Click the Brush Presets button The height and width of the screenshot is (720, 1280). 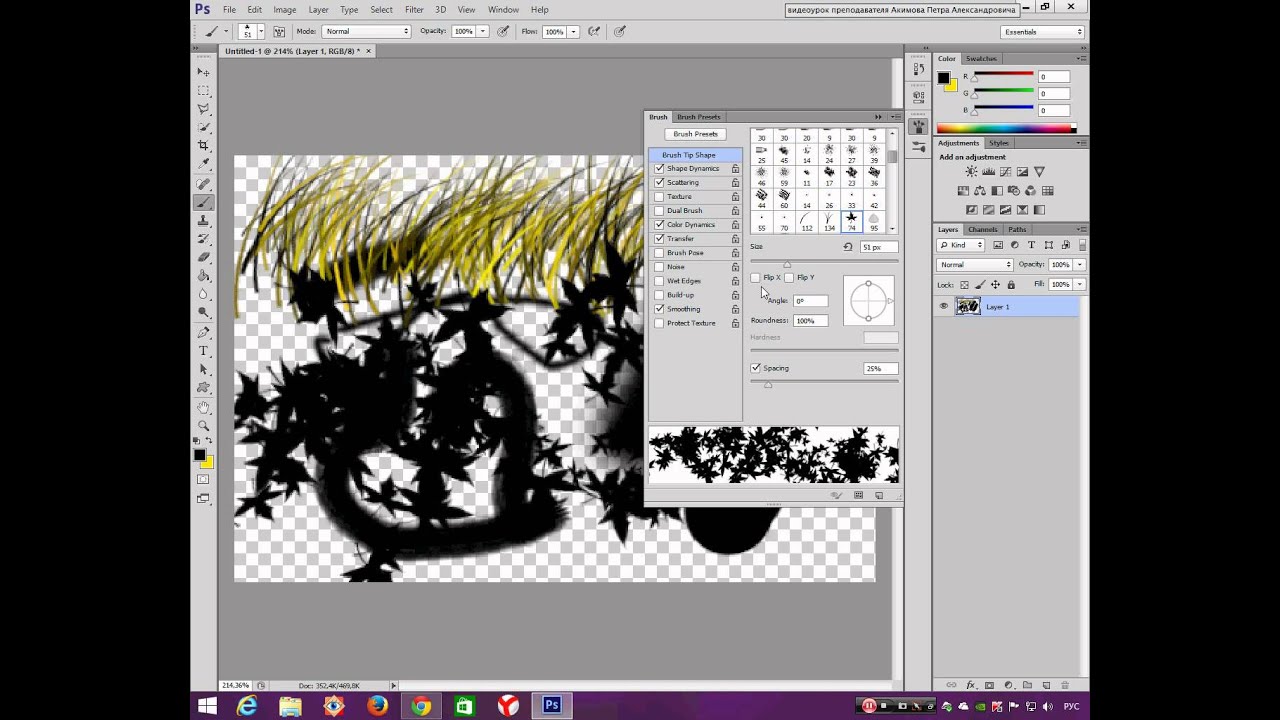tap(695, 134)
